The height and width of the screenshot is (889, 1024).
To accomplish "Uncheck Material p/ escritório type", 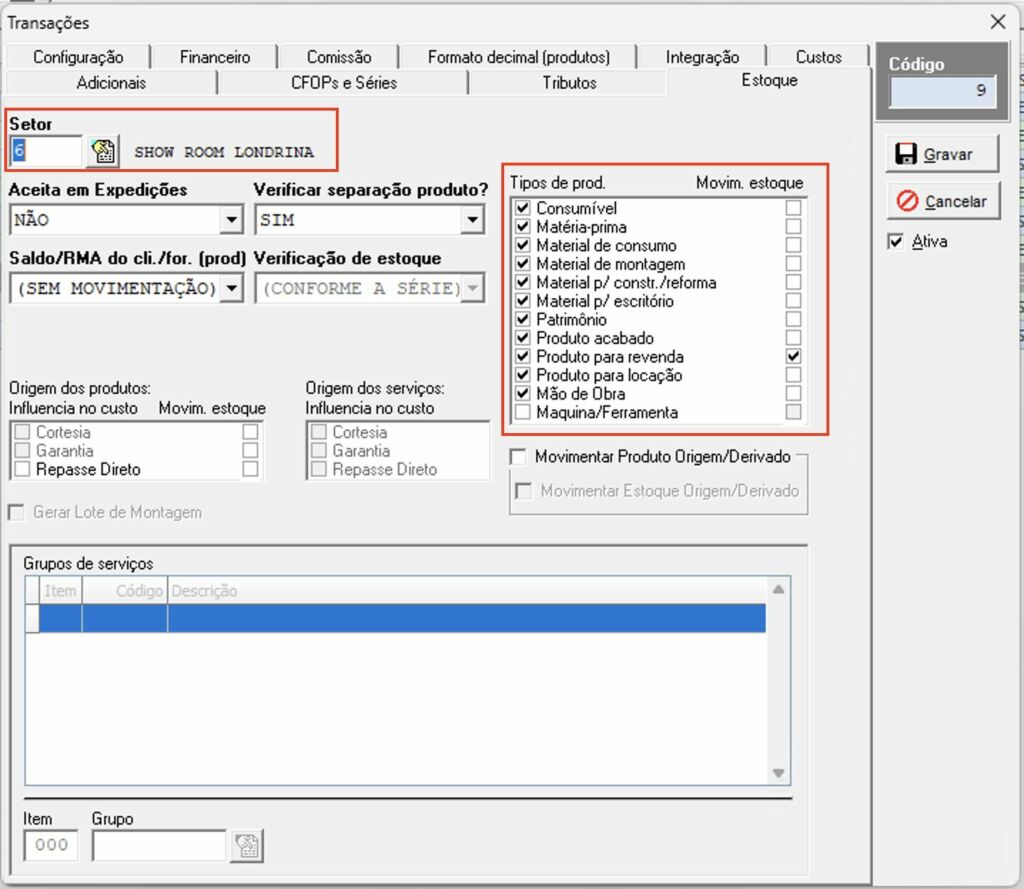I will coord(522,300).
